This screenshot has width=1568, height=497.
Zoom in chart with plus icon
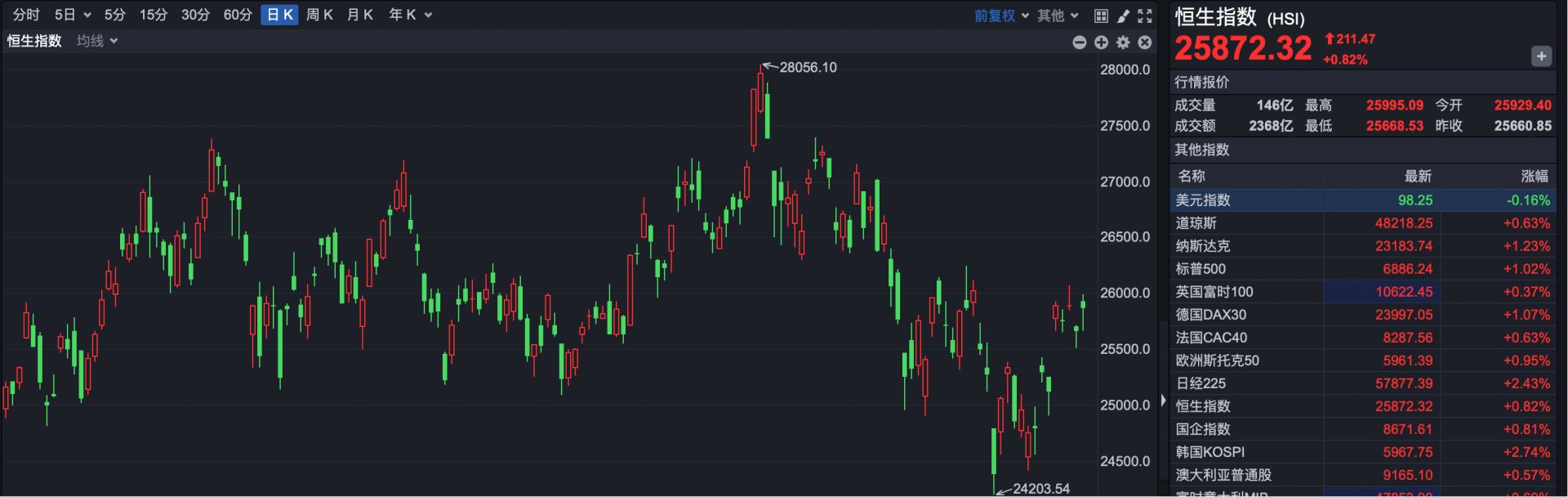1101,43
